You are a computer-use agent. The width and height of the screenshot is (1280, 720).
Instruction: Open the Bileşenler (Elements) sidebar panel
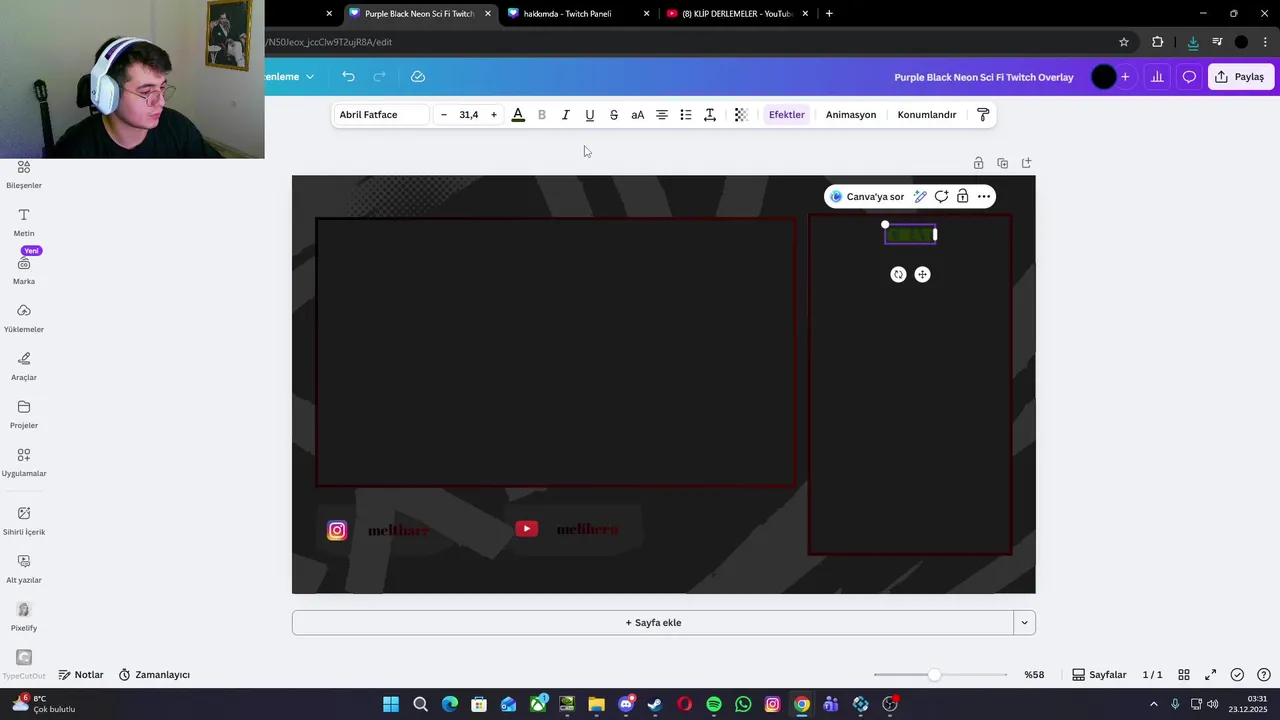[24, 174]
